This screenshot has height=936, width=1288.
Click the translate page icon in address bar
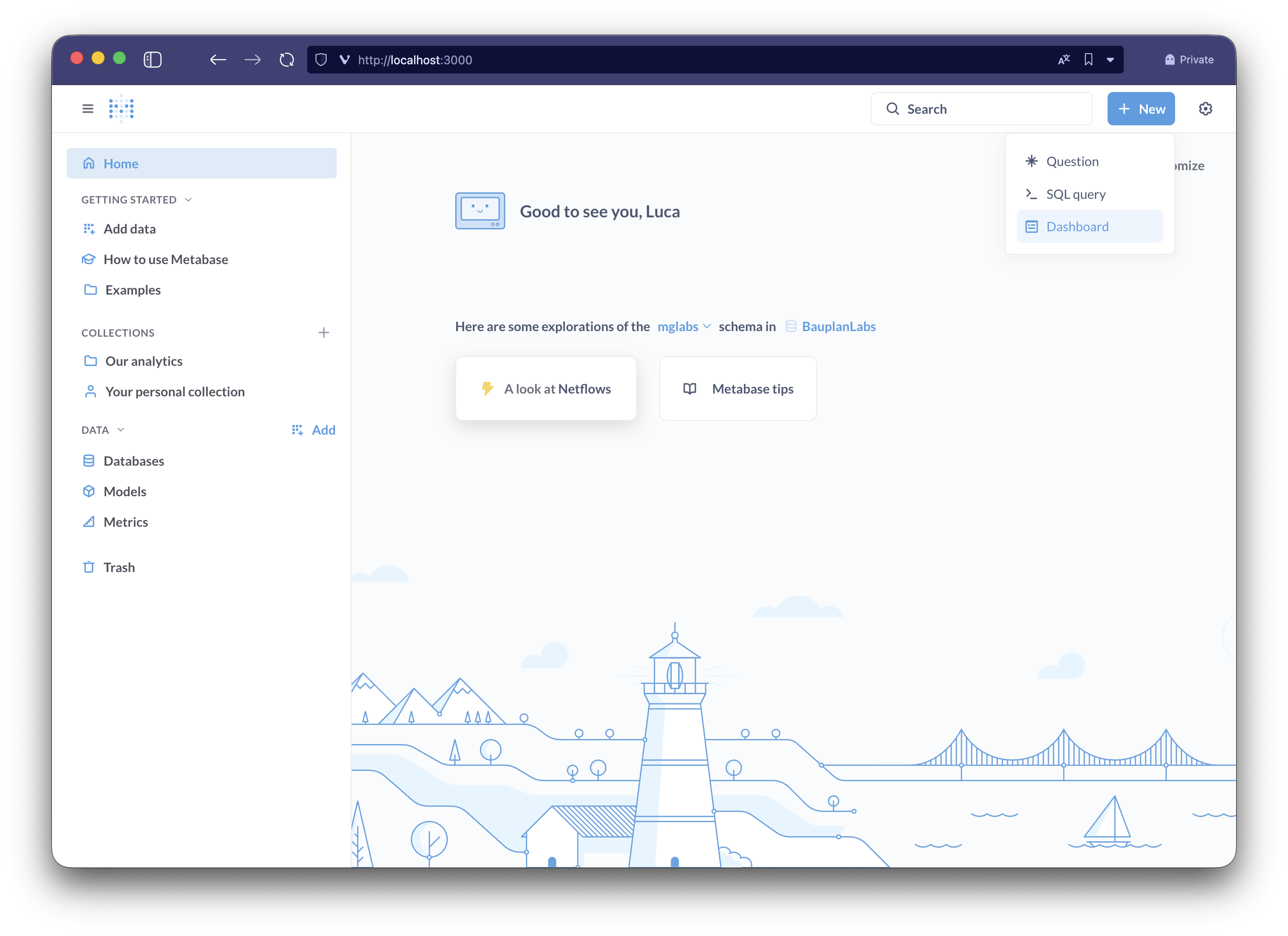1064,60
